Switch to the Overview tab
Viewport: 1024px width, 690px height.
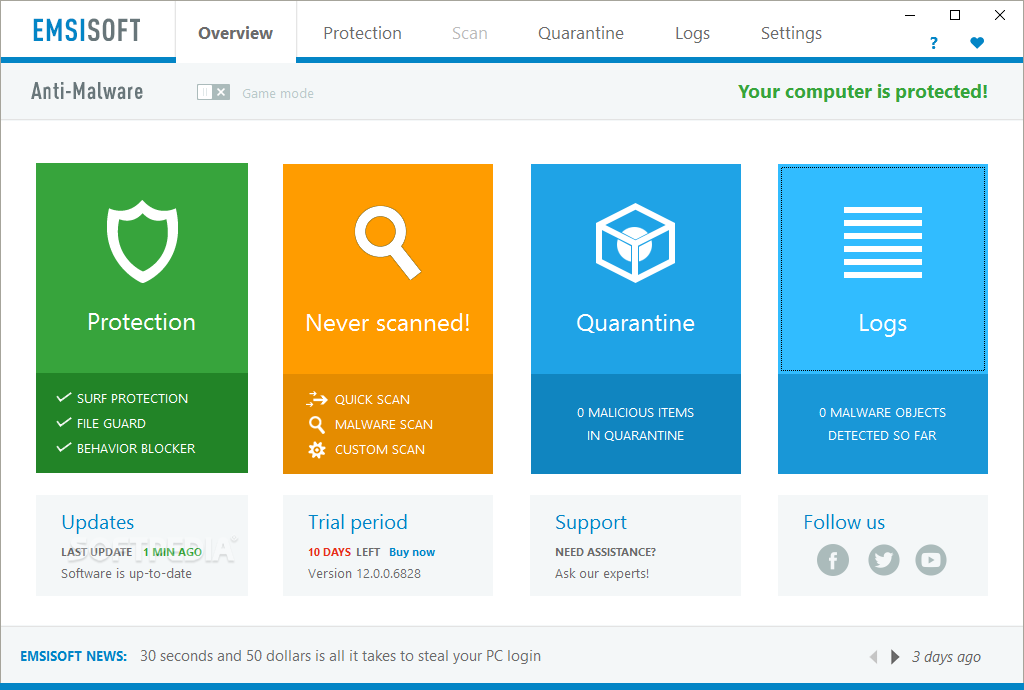pos(235,33)
